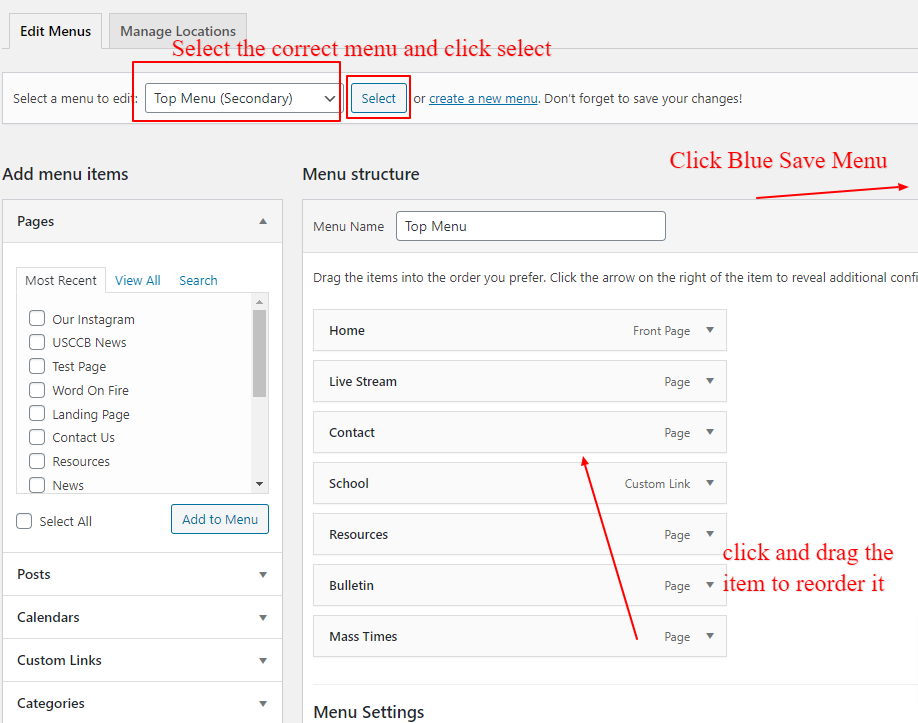The width and height of the screenshot is (918, 723).
Task: Click the Menu Name text field
Action: (530, 226)
